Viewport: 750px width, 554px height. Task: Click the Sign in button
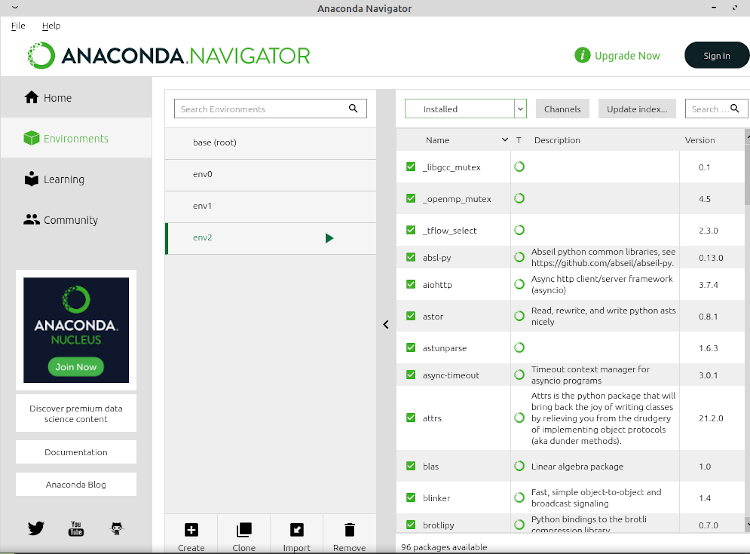(x=717, y=55)
